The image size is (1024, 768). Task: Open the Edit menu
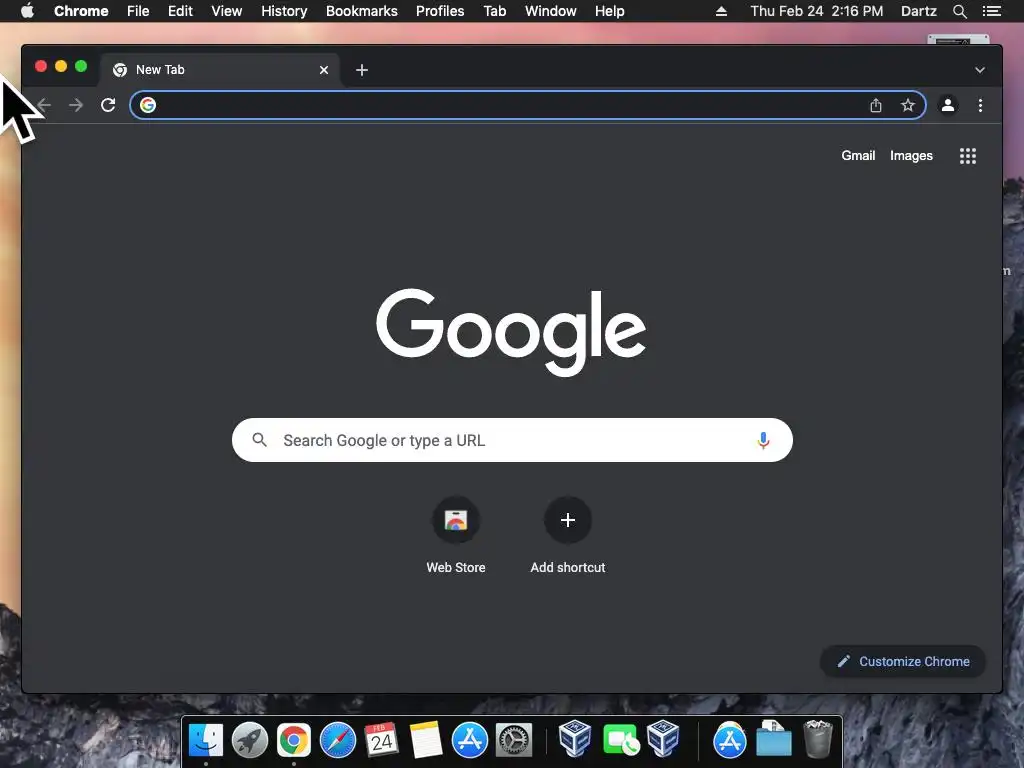point(180,11)
